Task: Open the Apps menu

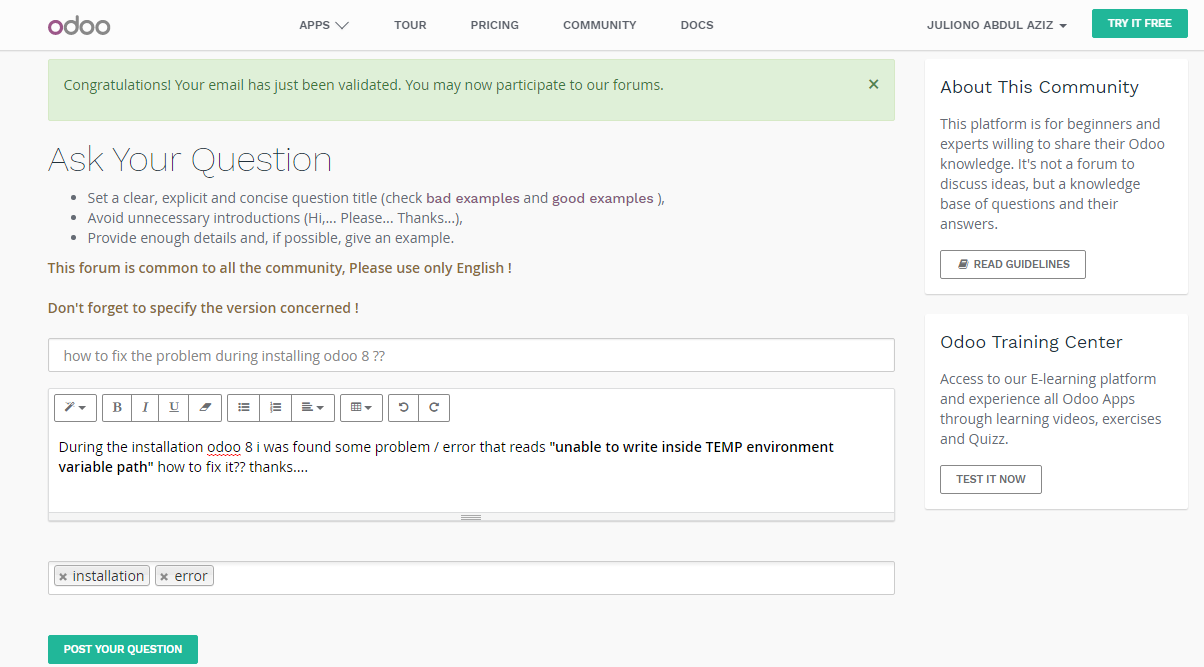Action: click(323, 25)
